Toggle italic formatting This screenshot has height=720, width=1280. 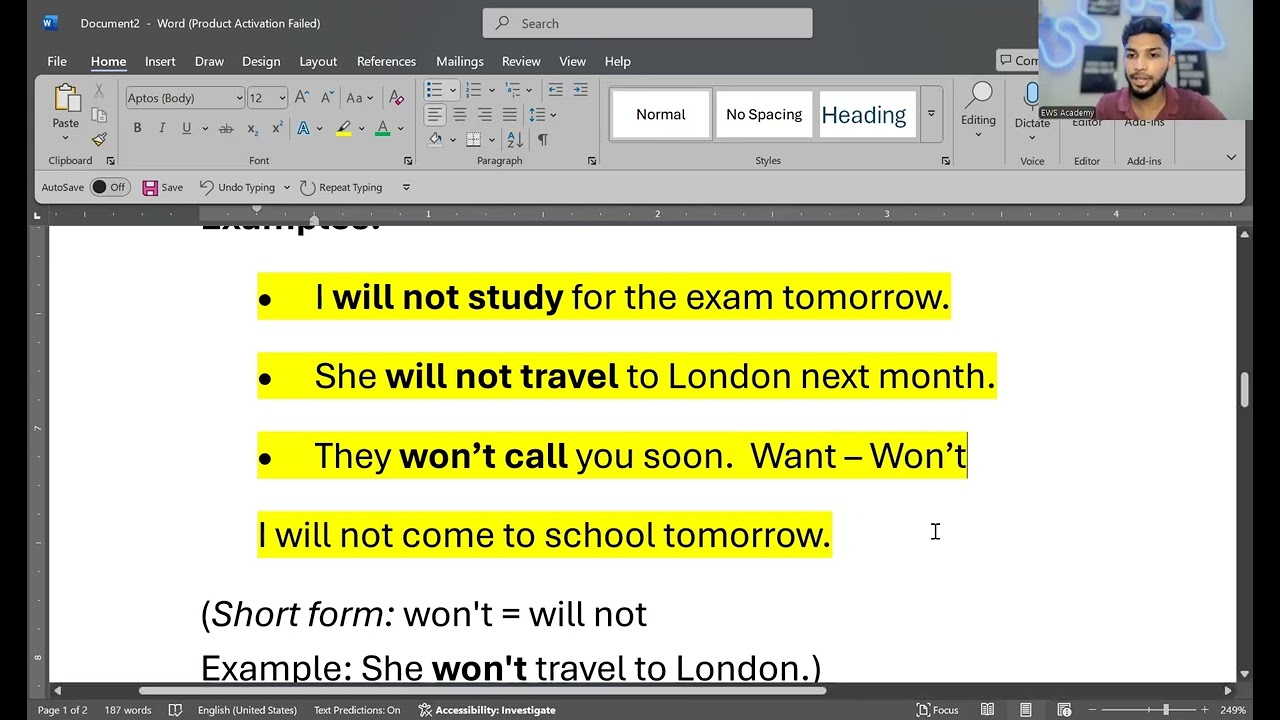tap(162, 129)
